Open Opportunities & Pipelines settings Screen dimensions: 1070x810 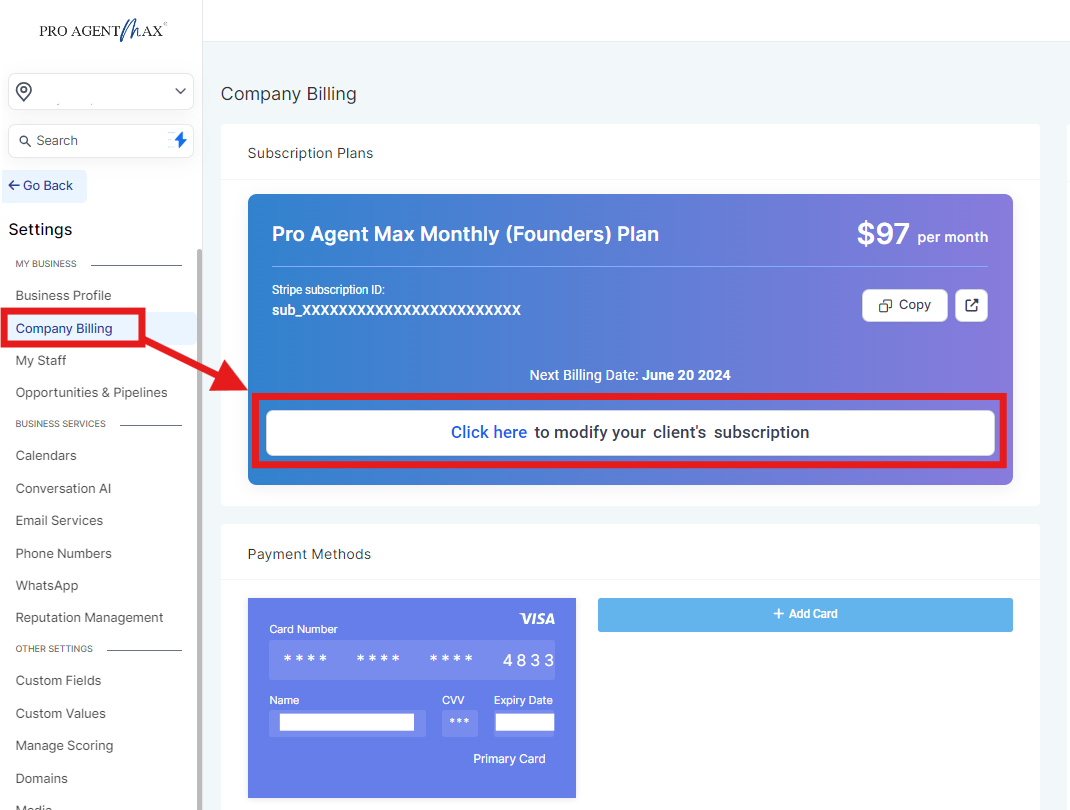91,393
